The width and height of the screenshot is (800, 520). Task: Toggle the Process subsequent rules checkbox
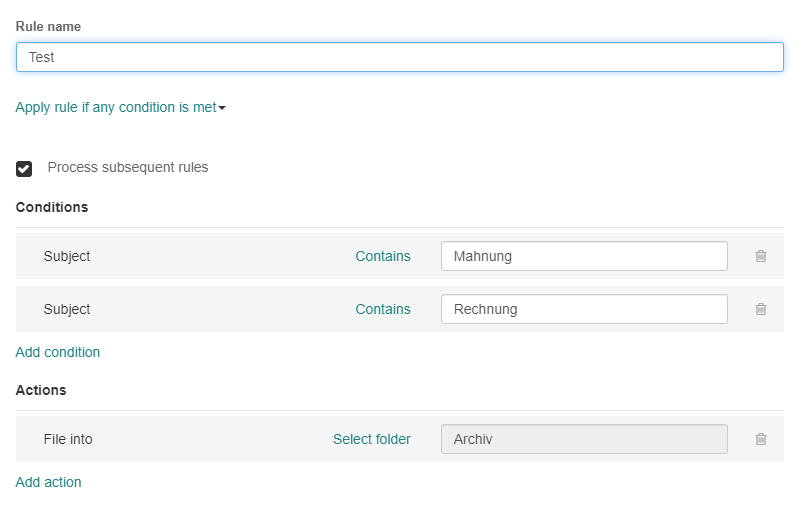(x=24, y=168)
